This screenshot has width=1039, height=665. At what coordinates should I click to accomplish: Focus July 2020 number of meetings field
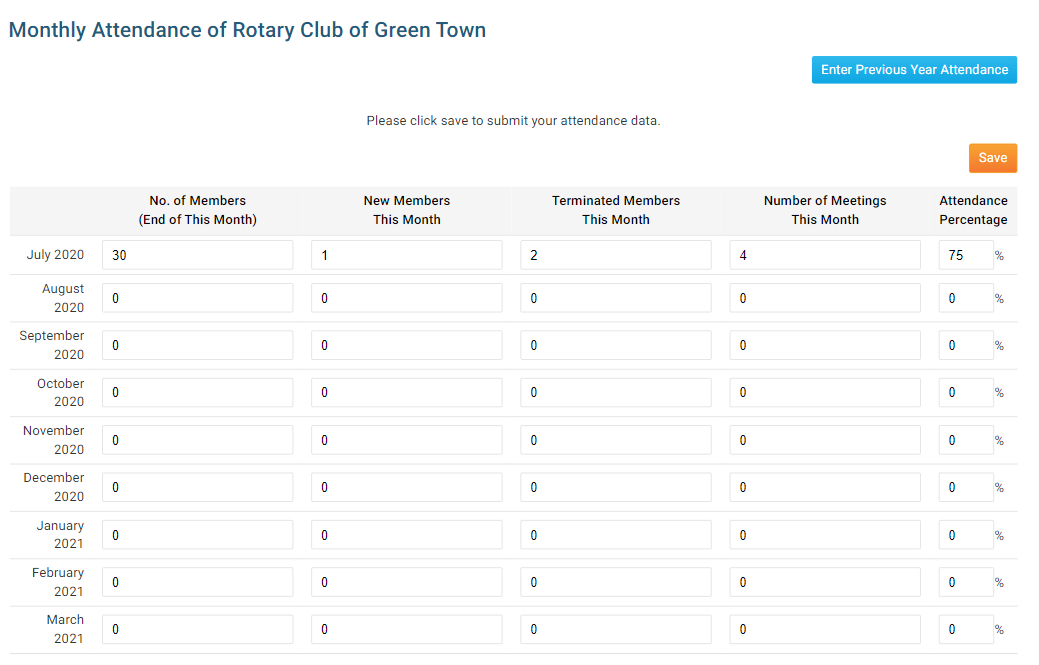pyautogui.click(x=824, y=255)
